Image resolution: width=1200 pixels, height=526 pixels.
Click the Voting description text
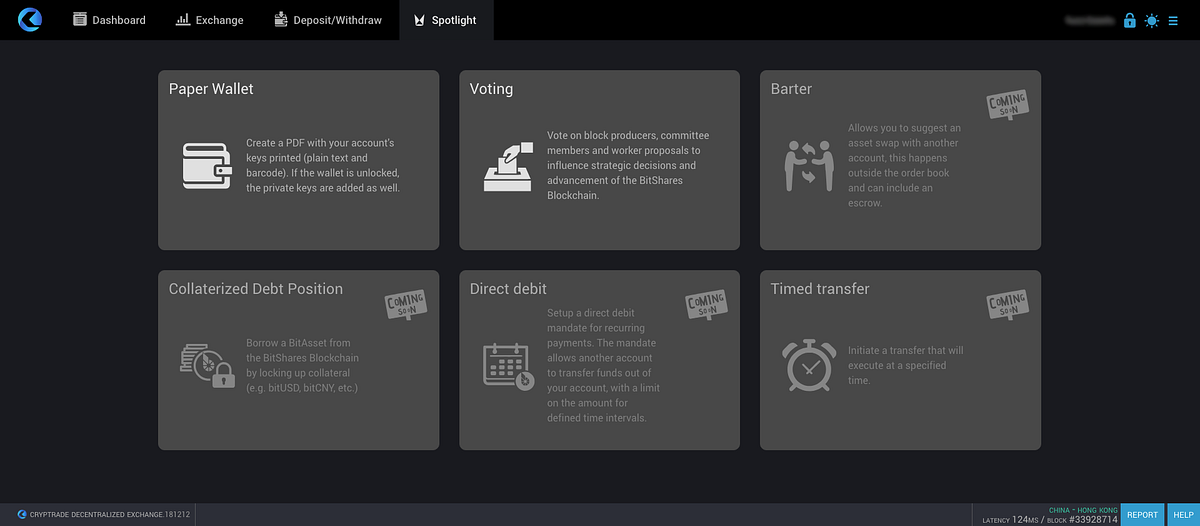[629, 165]
